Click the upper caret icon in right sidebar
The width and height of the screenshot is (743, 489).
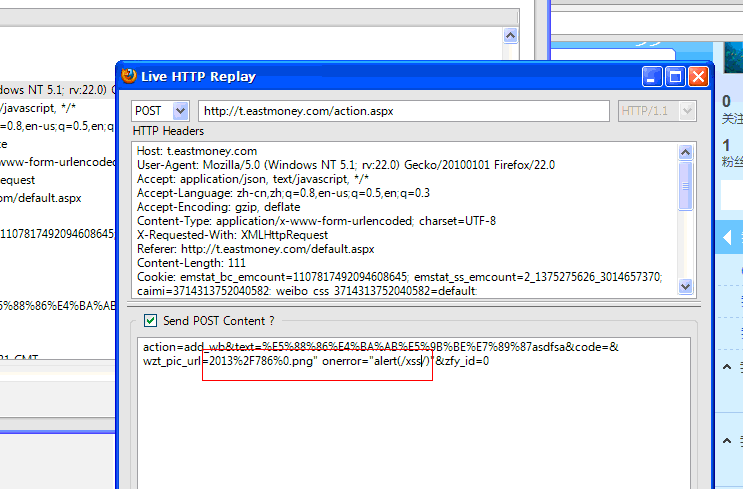coord(727,367)
